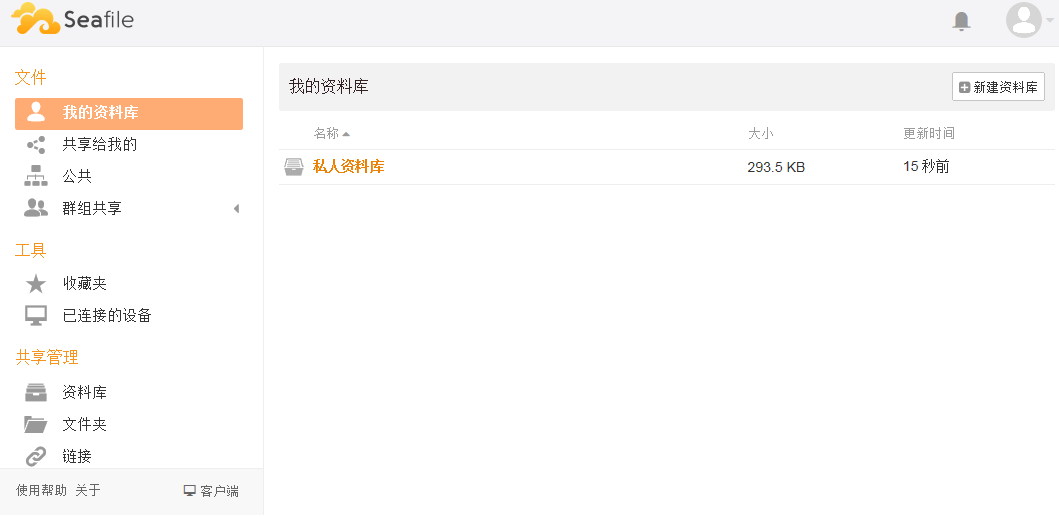Click the 新建资料库 button

pyautogui.click(x=998, y=87)
